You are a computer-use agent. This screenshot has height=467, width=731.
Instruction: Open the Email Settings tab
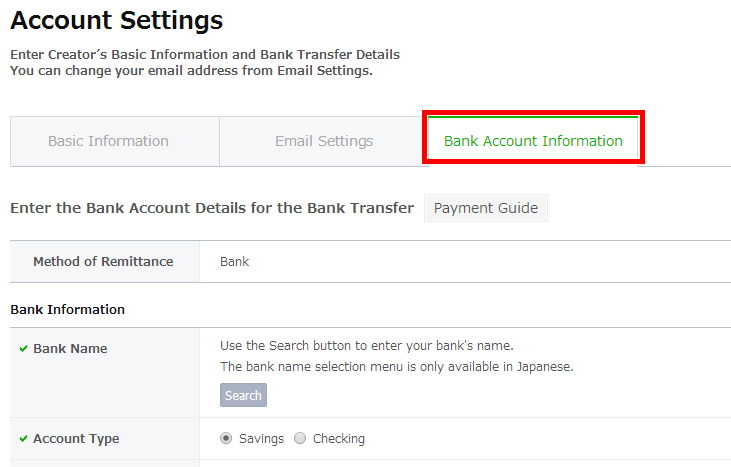click(324, 141)
